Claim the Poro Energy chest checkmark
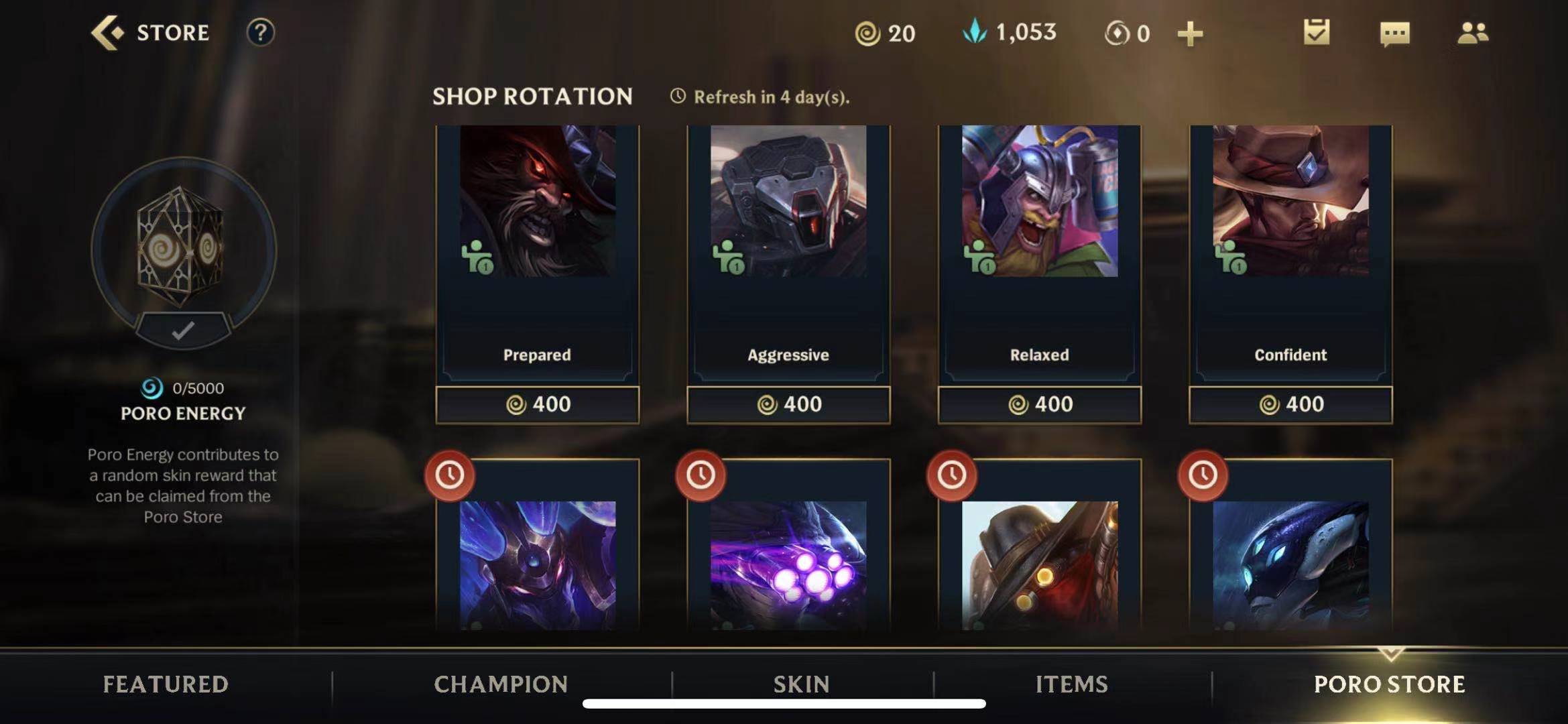The width and height of the screenshot is (1568, 724). tap(183, 330)
